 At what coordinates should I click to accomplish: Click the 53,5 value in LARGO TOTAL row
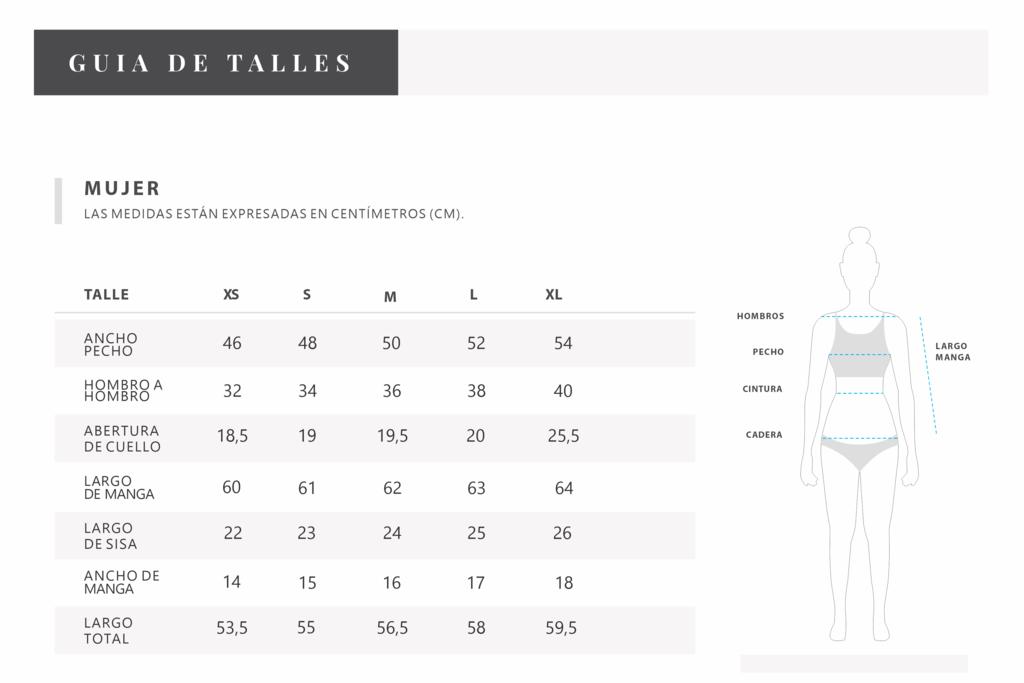pos(232,628)
